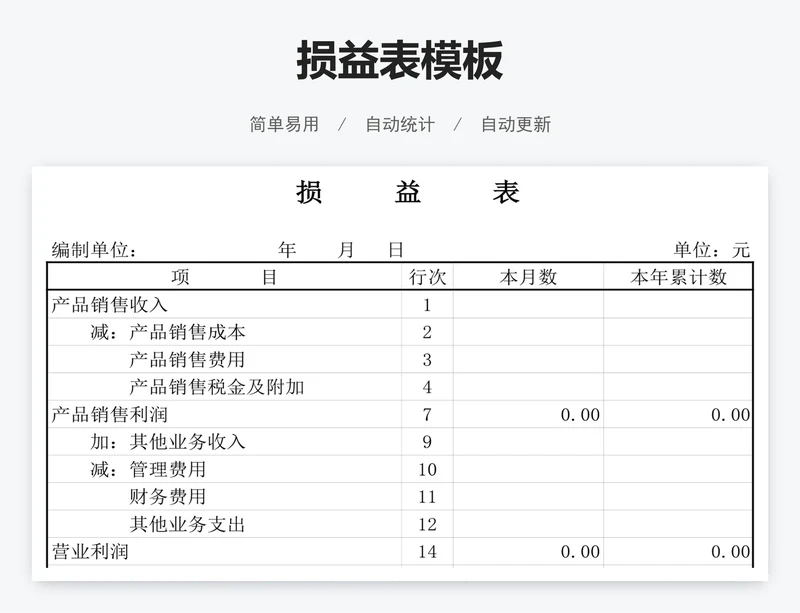Select the 产品销售成本 row label
This screenshot has height=613, width=800.
187,332
